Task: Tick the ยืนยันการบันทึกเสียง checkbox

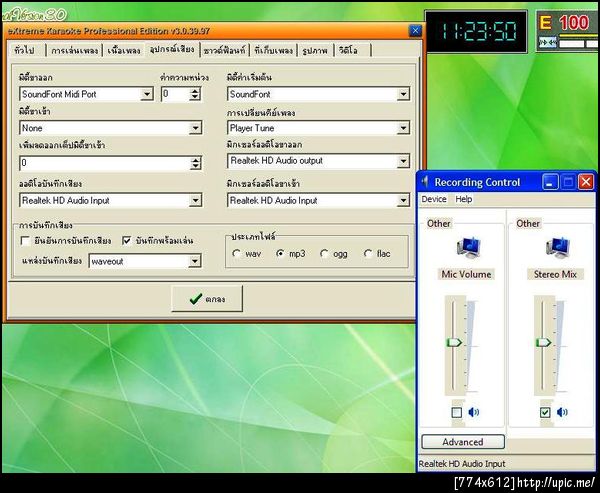Action: pos(25,241)
